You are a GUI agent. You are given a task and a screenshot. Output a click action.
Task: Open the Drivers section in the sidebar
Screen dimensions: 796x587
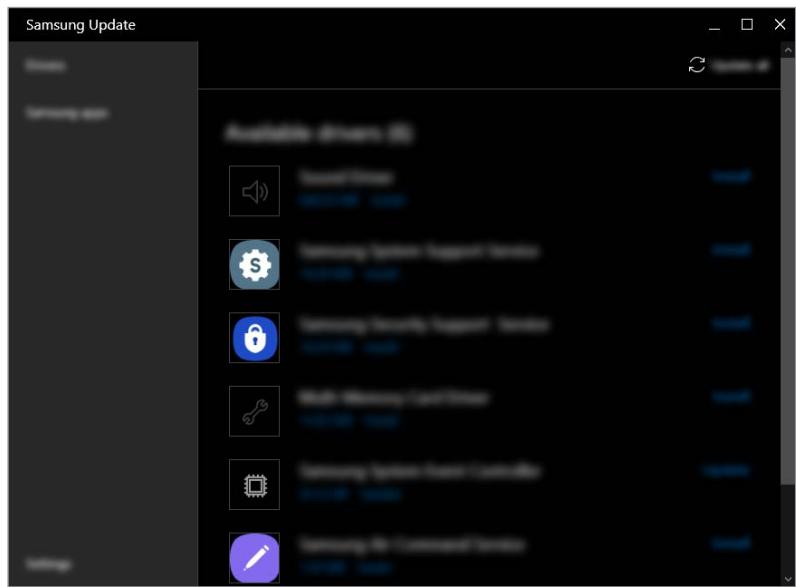tap(46, 65)
